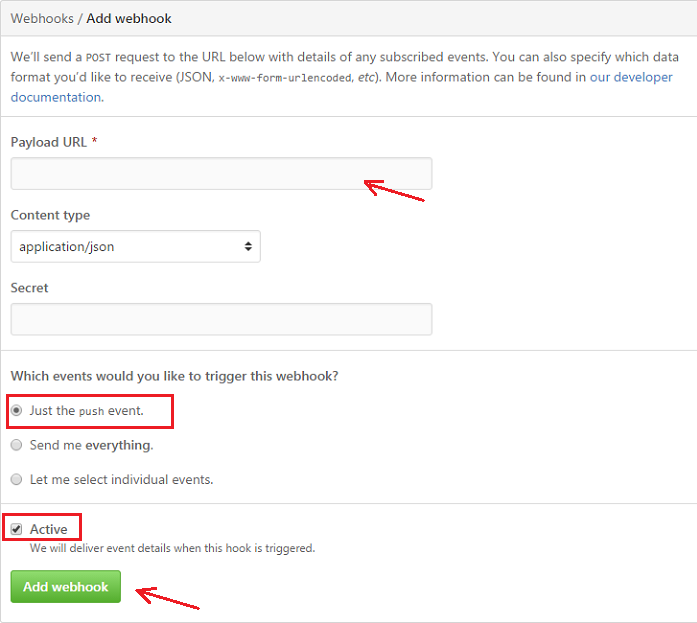
Task: Focus the Secret input field
Action: (x=221, y=319)
